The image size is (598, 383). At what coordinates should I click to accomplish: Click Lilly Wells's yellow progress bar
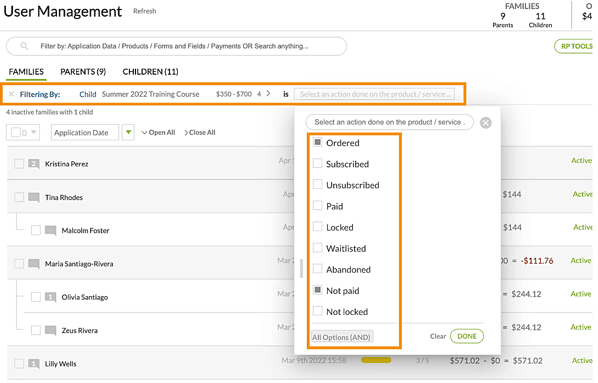(376, 360)
